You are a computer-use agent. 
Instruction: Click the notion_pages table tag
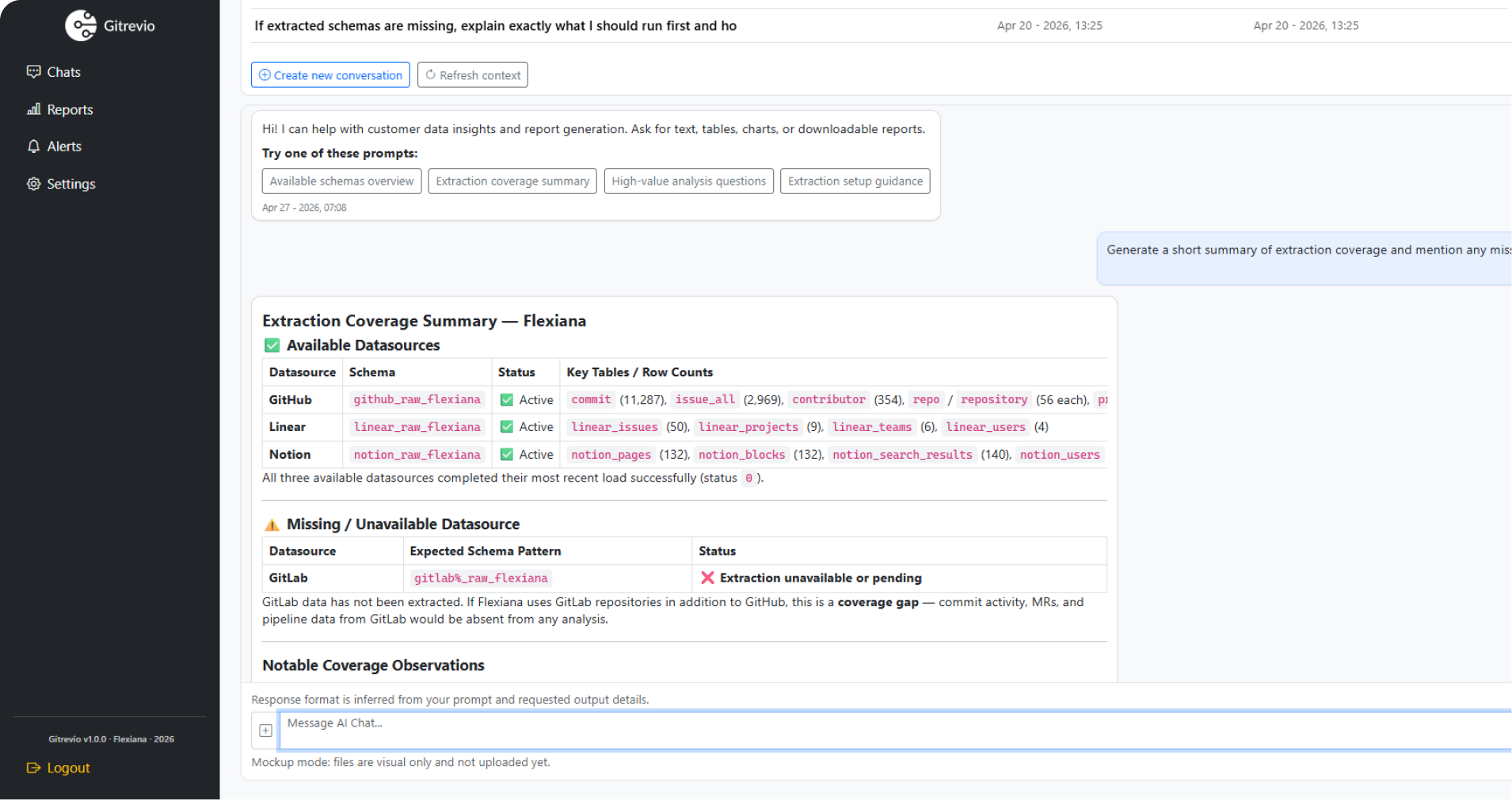611,455
